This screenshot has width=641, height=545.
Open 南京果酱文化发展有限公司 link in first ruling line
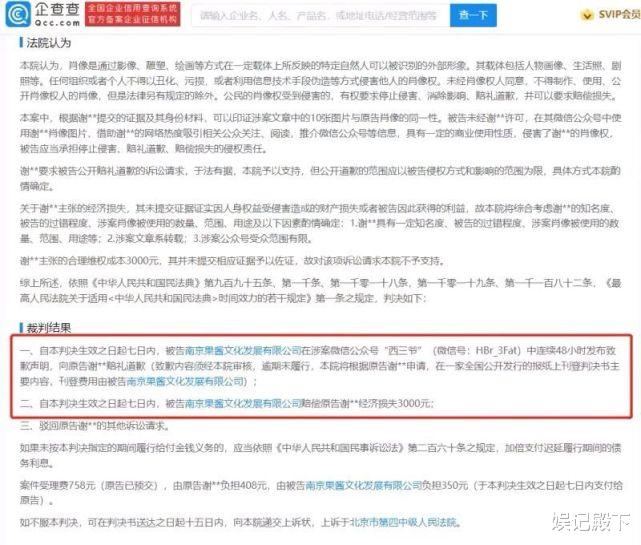point(243,351)
